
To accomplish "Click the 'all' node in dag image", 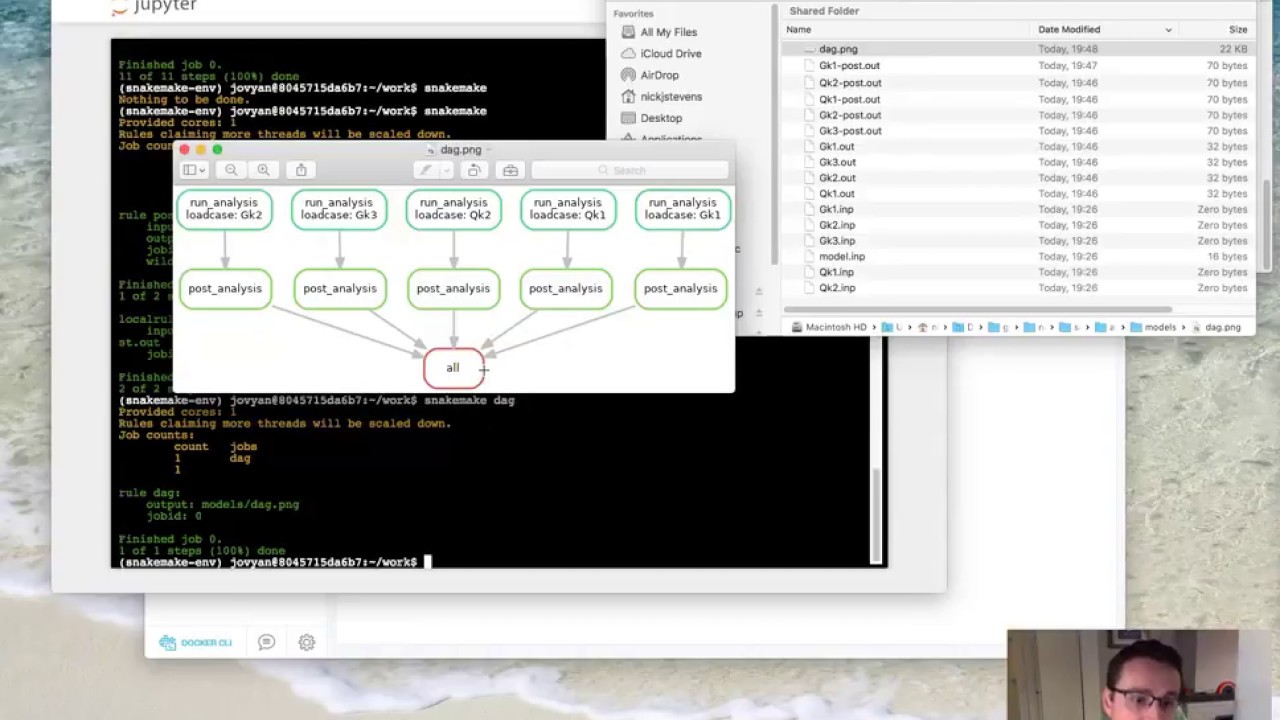I will pyautogui.click(x=453, y=368).
